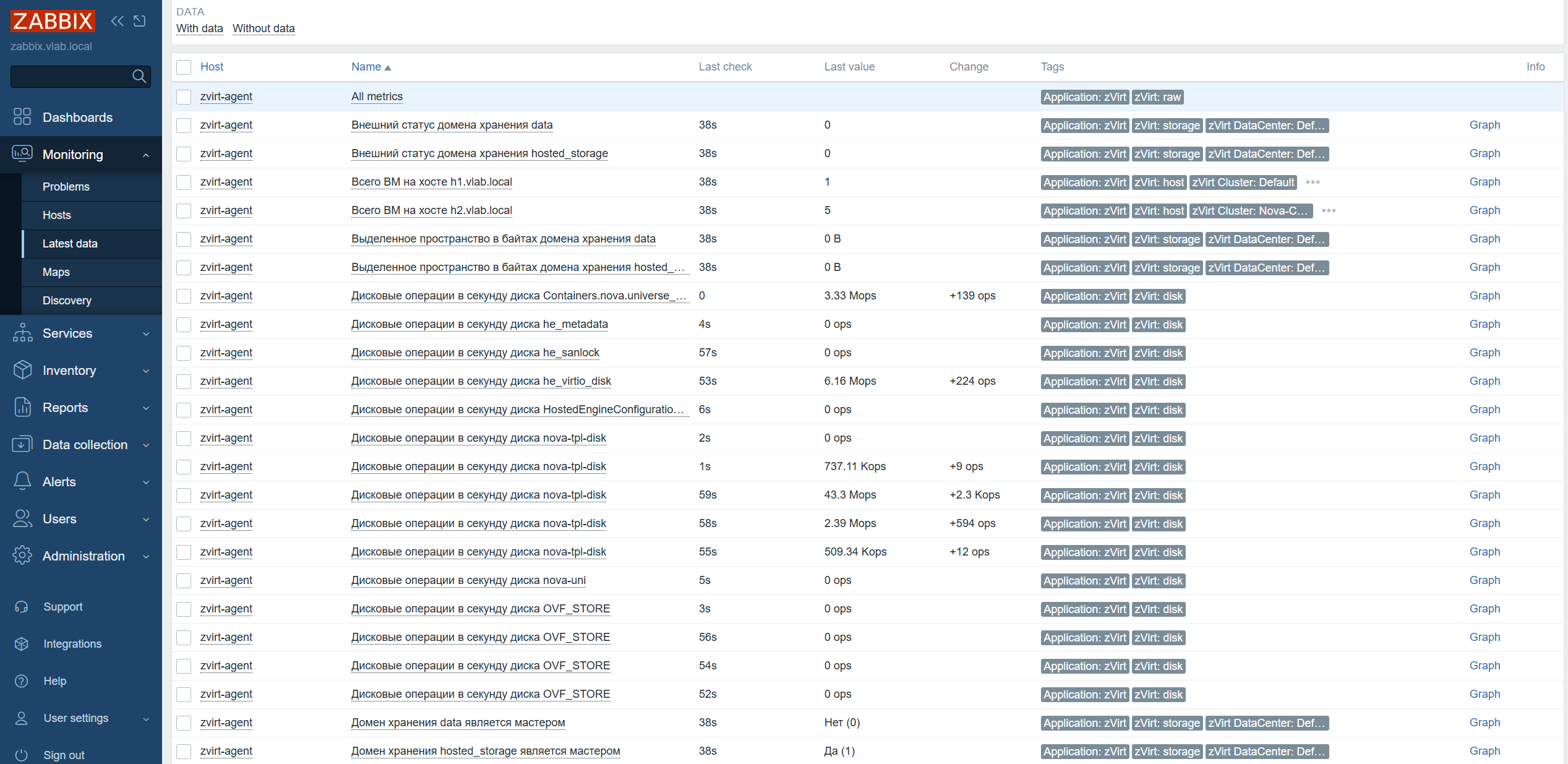Viewport: 1568px width, 764px height.
Task: Switch to the Without data filter tab
Action: 263,28
